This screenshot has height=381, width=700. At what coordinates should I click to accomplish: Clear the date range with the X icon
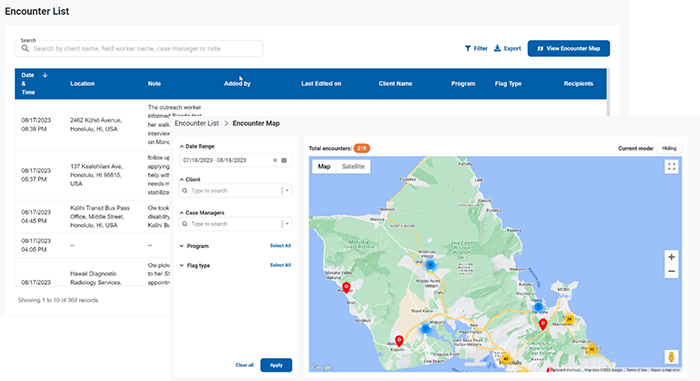275,160
